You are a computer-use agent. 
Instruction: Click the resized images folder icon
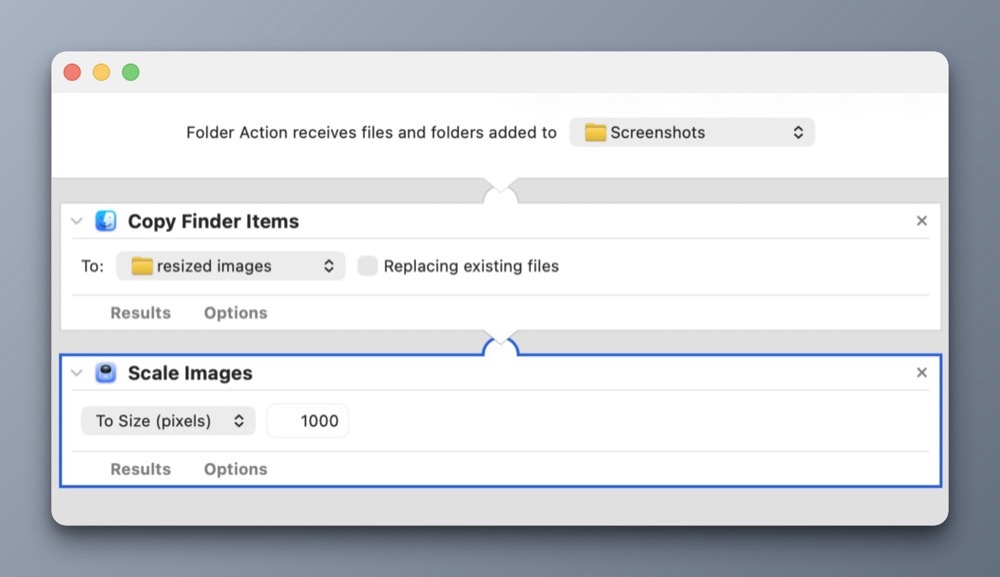pos(142,266)
